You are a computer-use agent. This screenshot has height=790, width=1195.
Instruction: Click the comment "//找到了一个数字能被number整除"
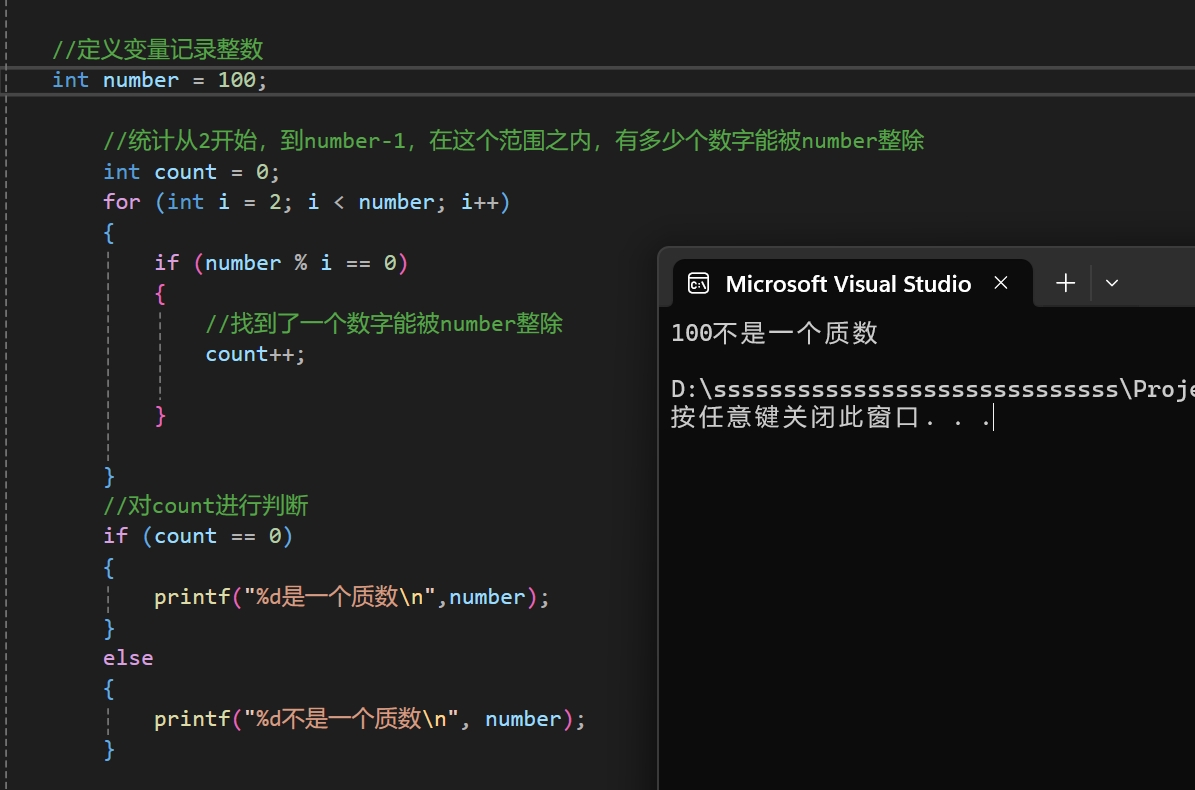click(384, 324)
